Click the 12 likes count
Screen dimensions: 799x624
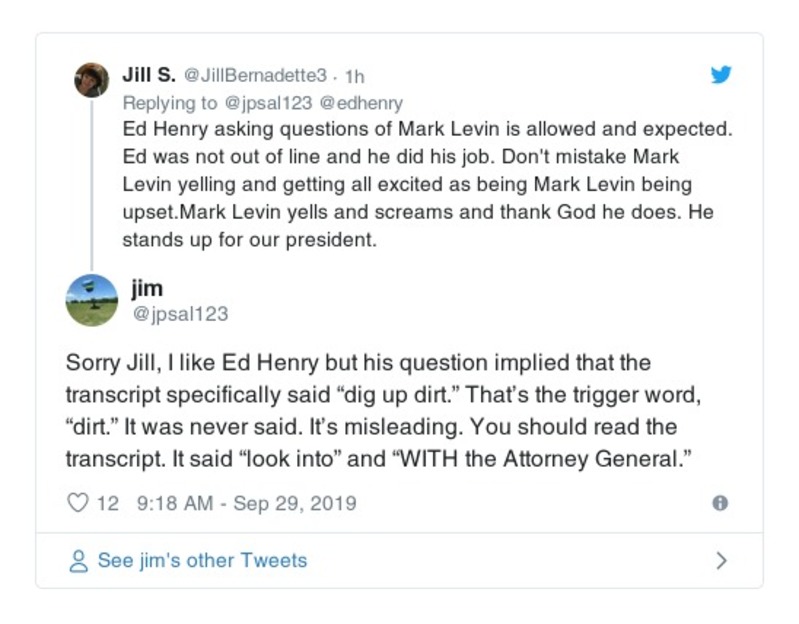[108, 503]
